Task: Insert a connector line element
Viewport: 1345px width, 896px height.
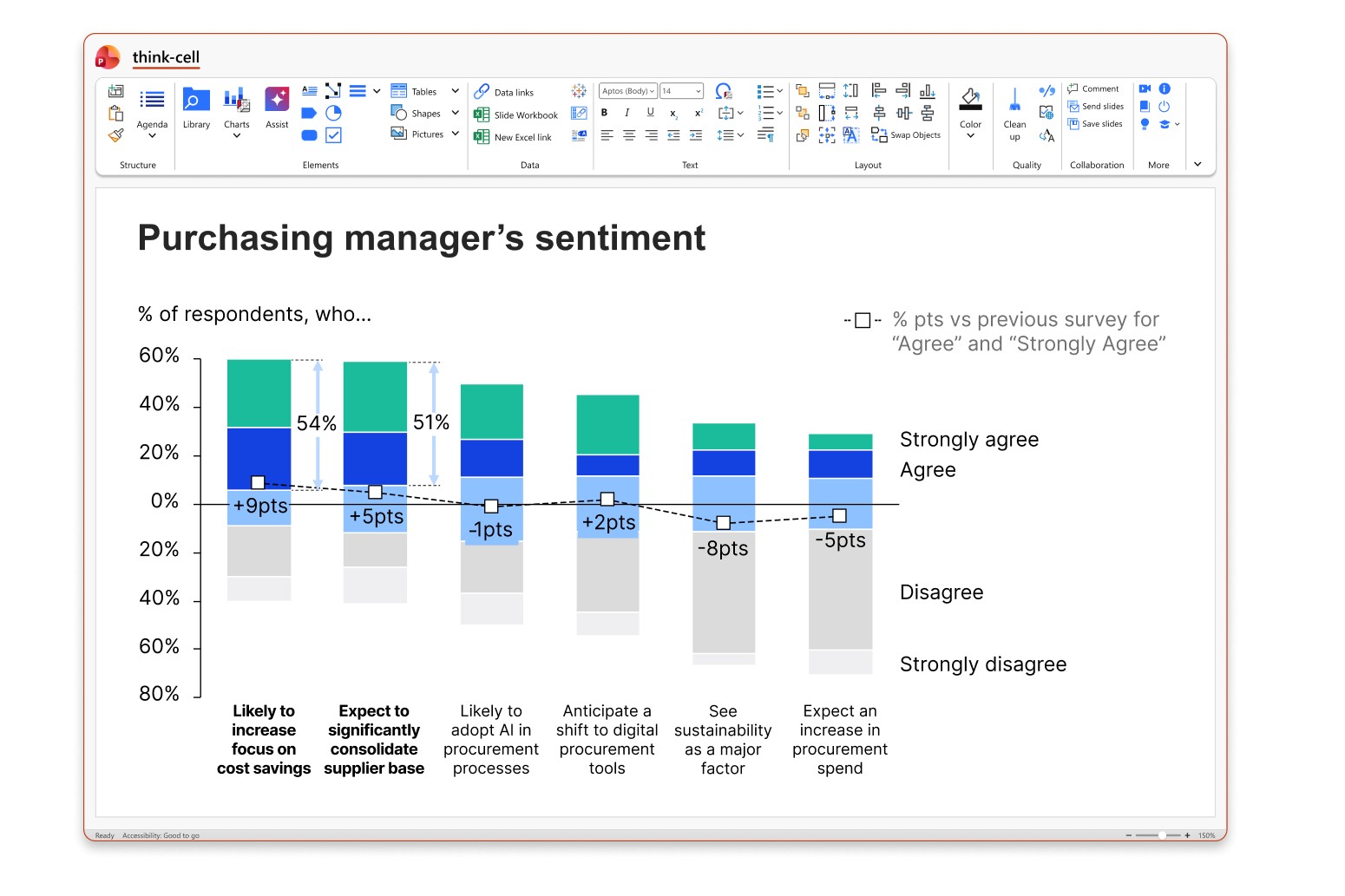Action: pyautogui.click(x=333, y=90)
